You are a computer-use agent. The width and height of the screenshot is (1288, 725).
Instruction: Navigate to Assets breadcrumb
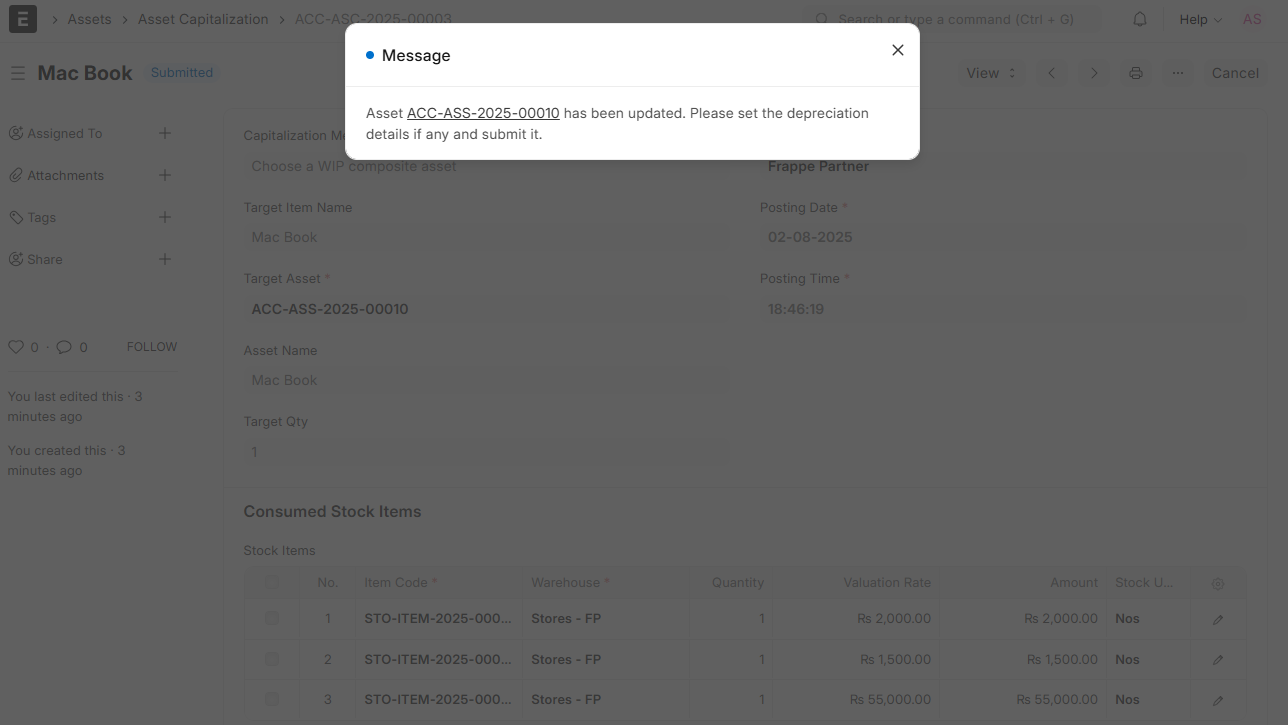89,19
